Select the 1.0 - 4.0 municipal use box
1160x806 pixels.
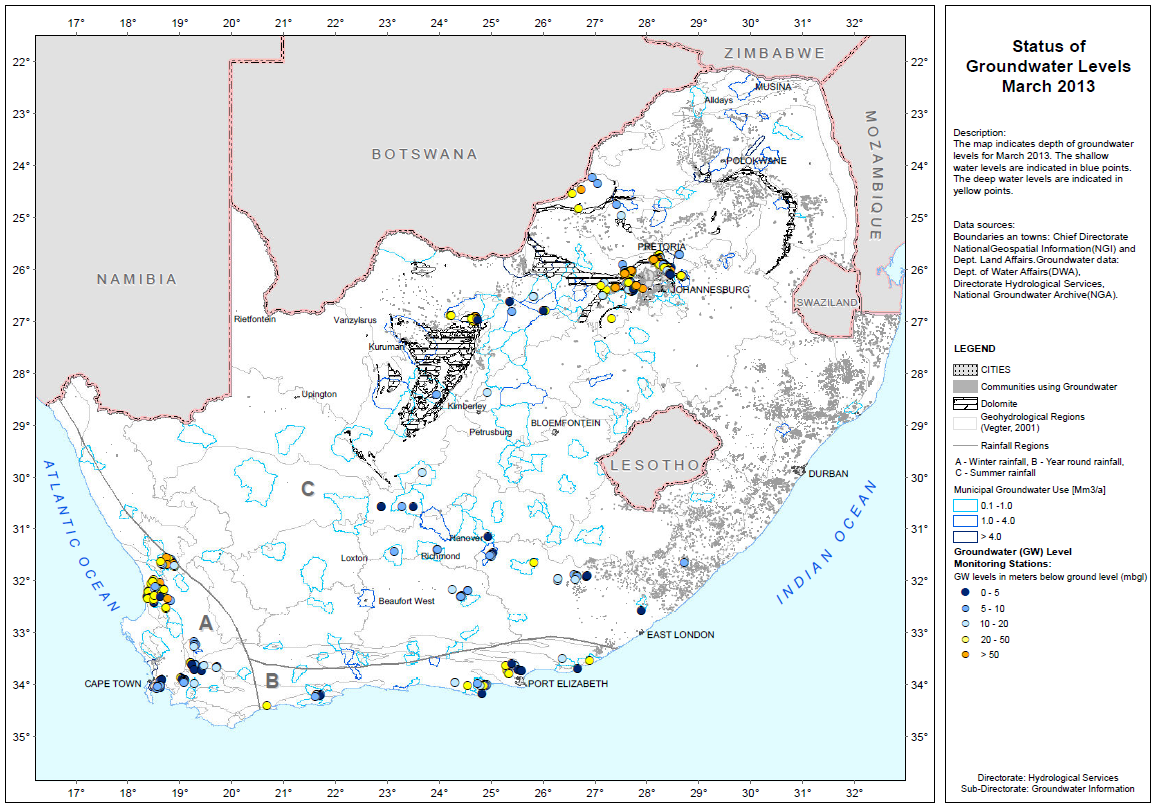click(x=966, y=521)
